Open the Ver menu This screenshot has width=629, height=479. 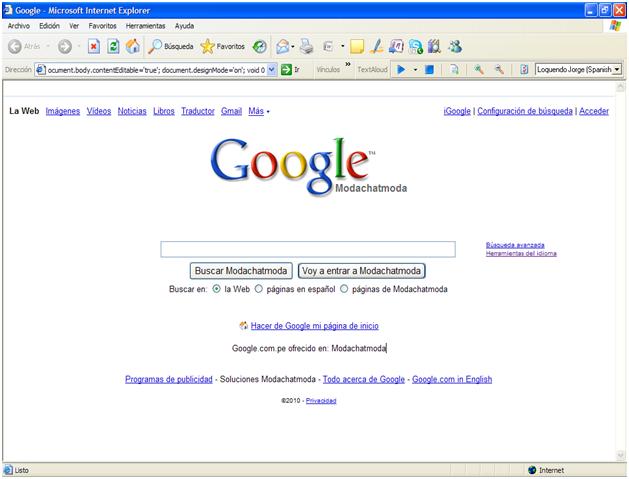click(x=74, y=26)
